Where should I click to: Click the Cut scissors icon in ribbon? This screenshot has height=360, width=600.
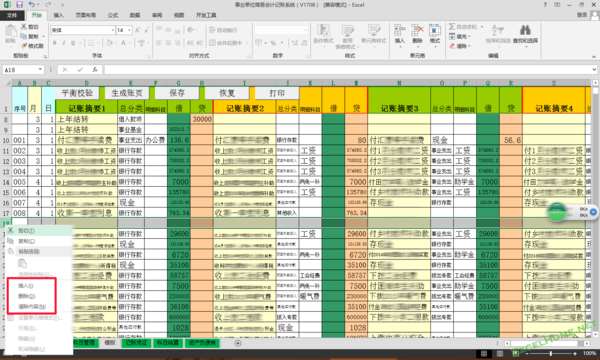(24, 26)
